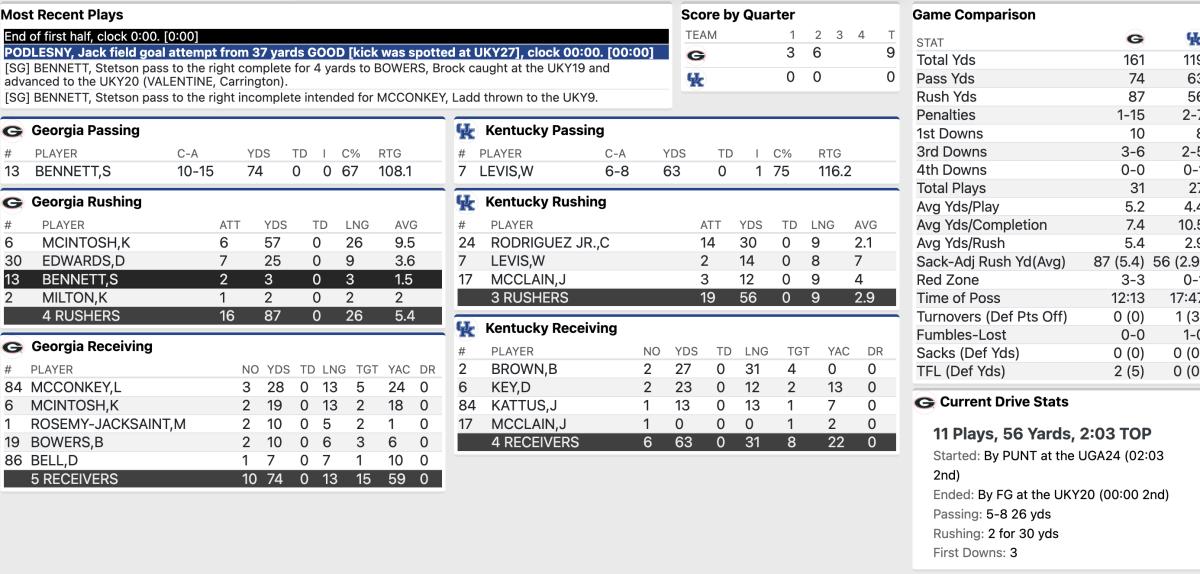Click Georgia logo in Game Comparison header
1200x574 pixels.
(x=1135, y=40)
